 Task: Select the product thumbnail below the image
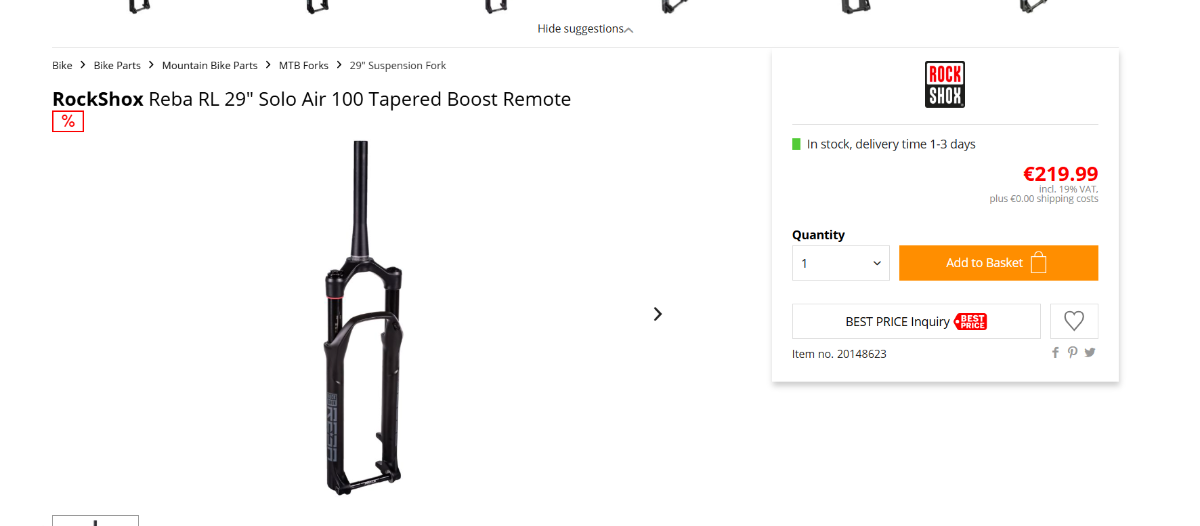tap(95, 520)
